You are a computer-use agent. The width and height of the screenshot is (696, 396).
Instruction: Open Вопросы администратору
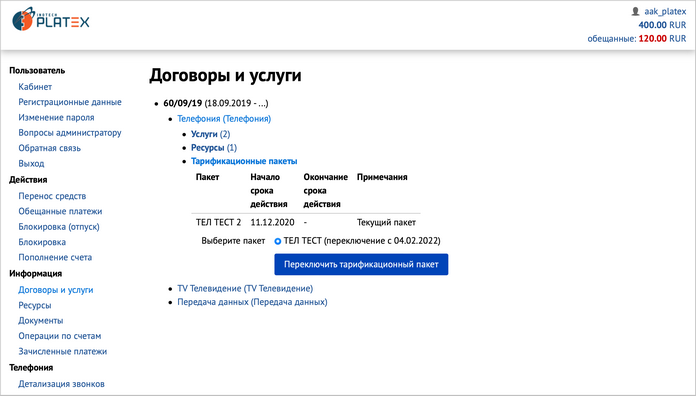click(x=70, y=133)
